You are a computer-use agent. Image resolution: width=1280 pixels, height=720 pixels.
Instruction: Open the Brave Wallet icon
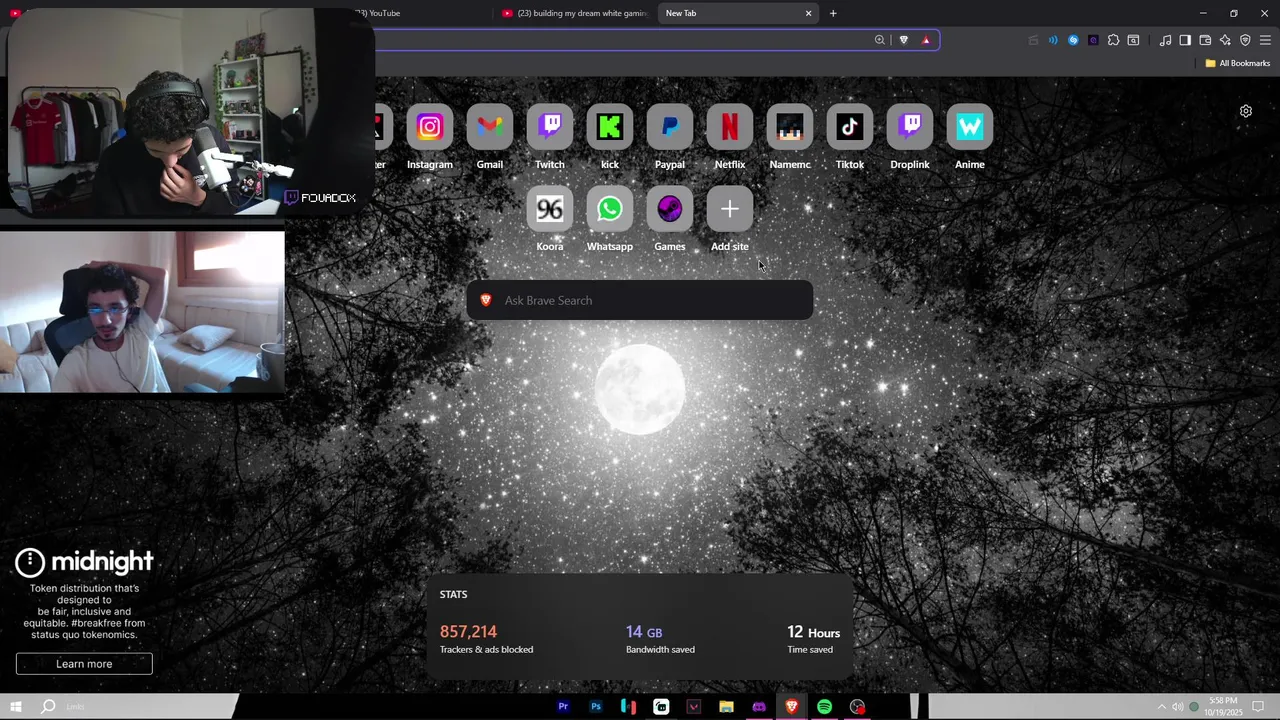click(x=1205, y=40)
